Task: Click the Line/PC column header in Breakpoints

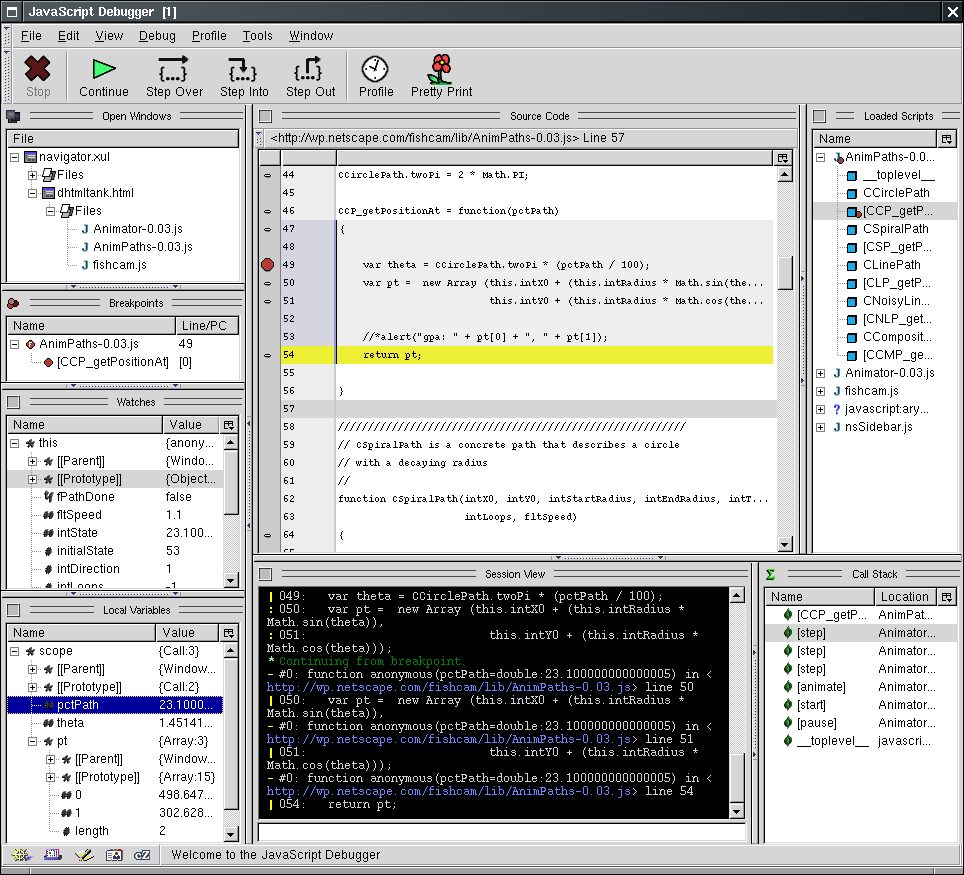Action: pos(206,325)
